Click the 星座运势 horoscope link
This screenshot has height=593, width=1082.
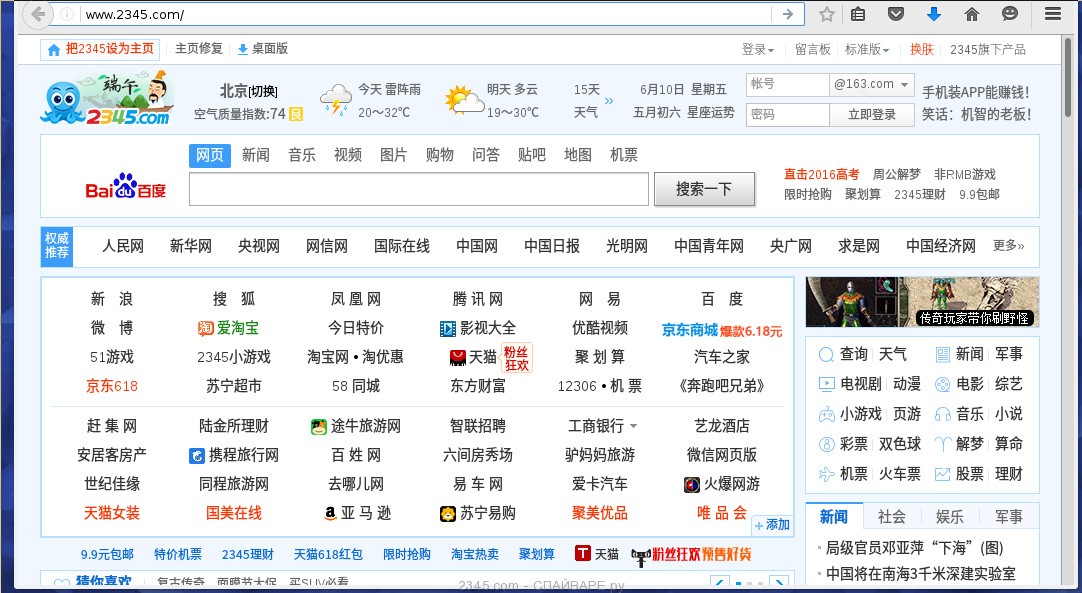[710, 113]
